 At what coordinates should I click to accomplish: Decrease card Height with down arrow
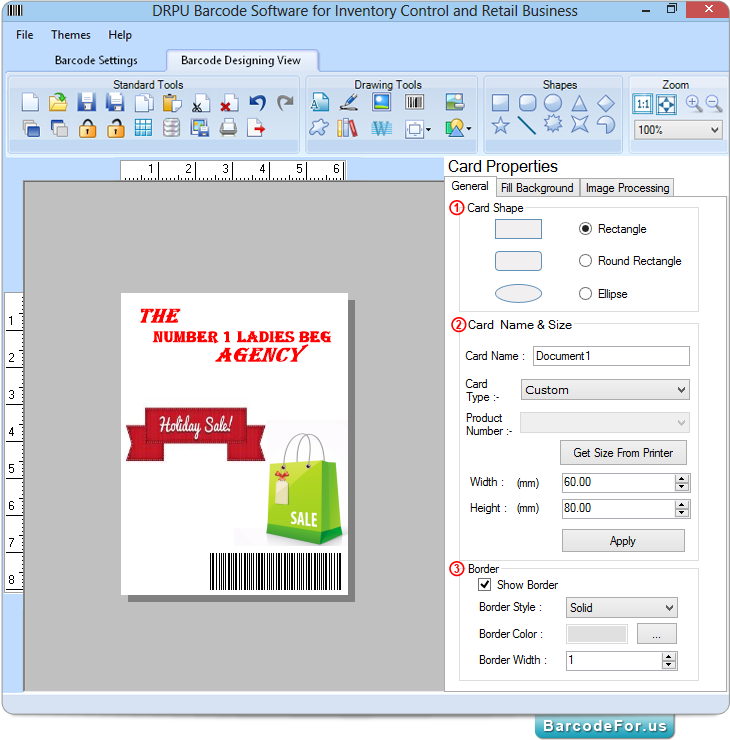pyautogui.click(x=681, y=513)
